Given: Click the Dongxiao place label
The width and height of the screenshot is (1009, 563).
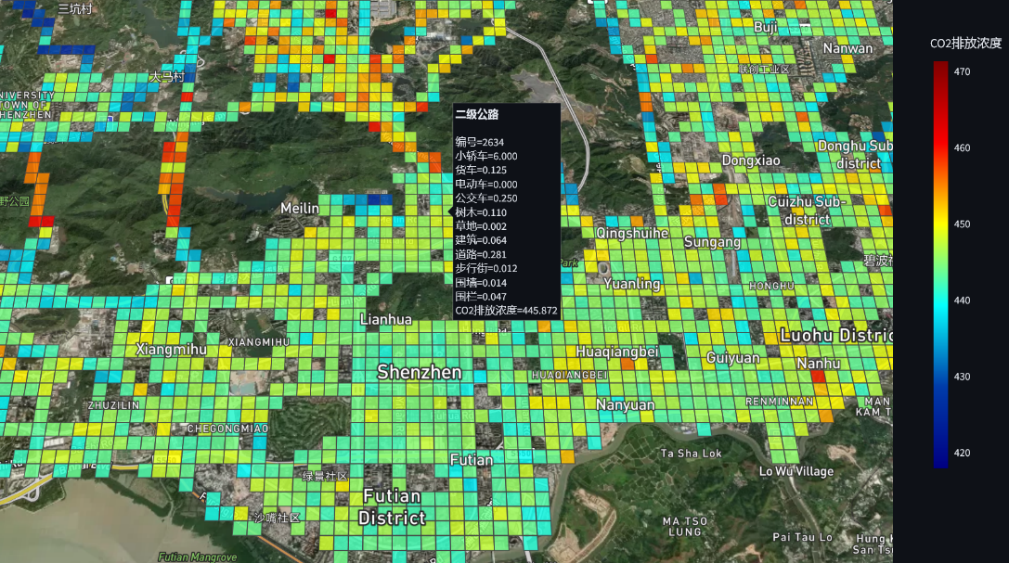Looking at the screenshot, I should 751,160.
